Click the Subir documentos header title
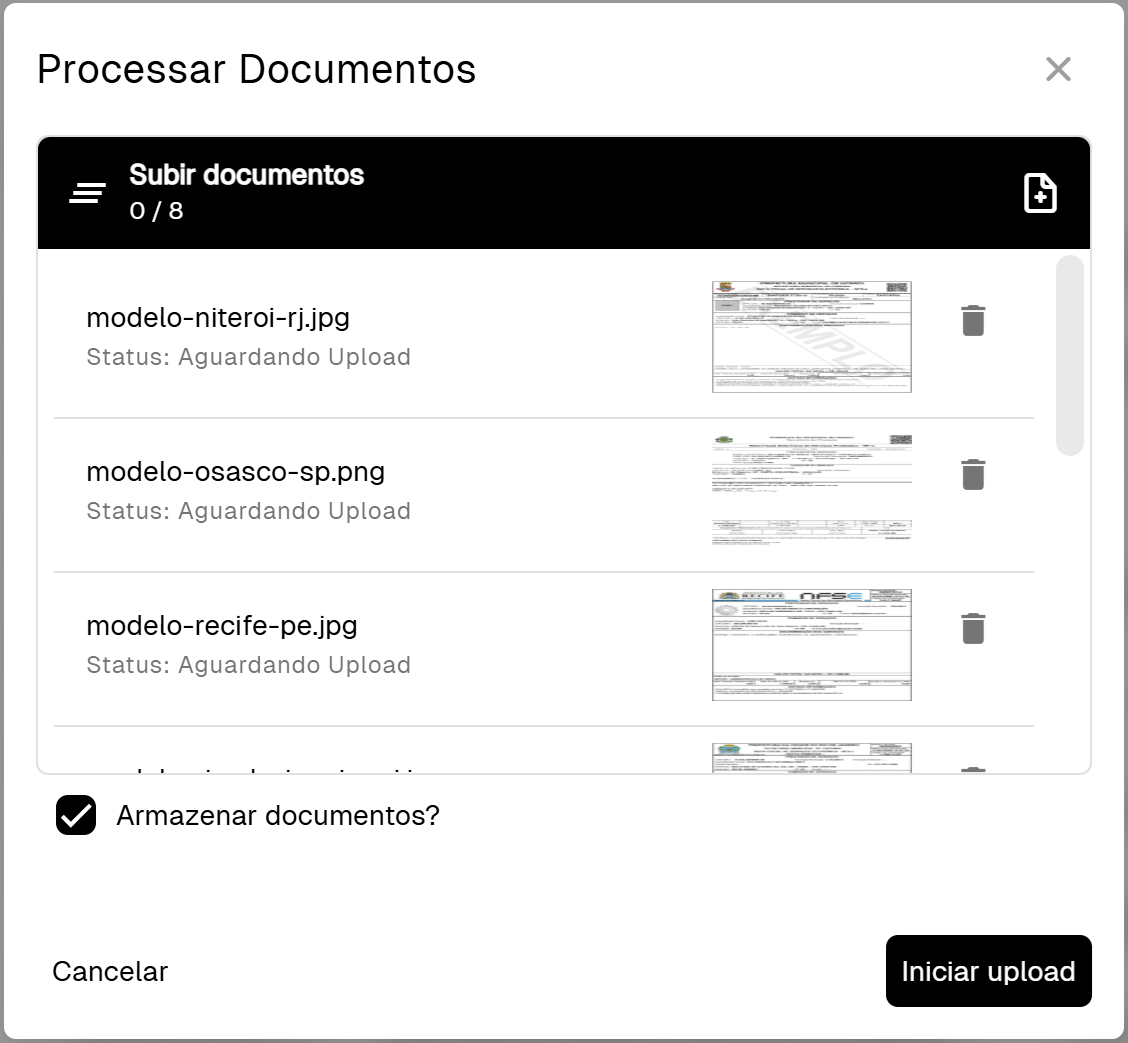1128x1043 pixels. [247, 175]
